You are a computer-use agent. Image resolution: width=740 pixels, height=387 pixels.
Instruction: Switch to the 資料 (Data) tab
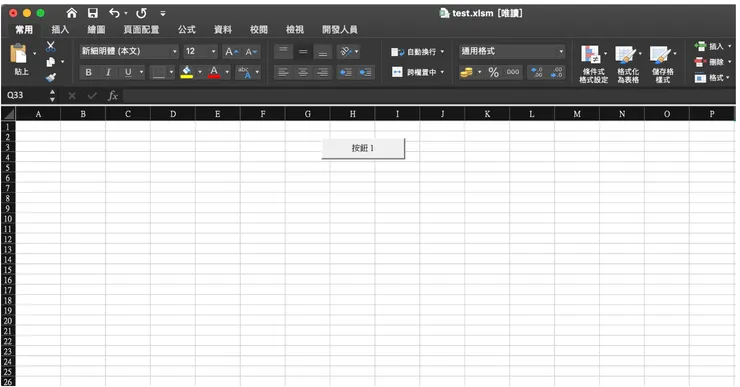tap(223, 30)
